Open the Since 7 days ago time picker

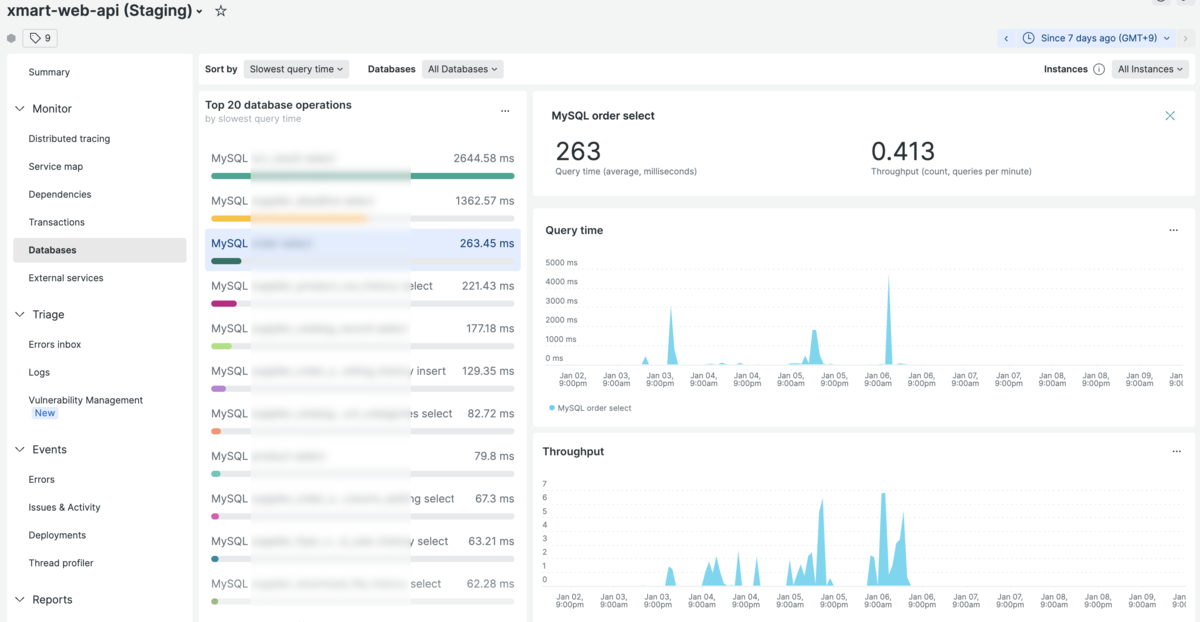point(1097,38)
